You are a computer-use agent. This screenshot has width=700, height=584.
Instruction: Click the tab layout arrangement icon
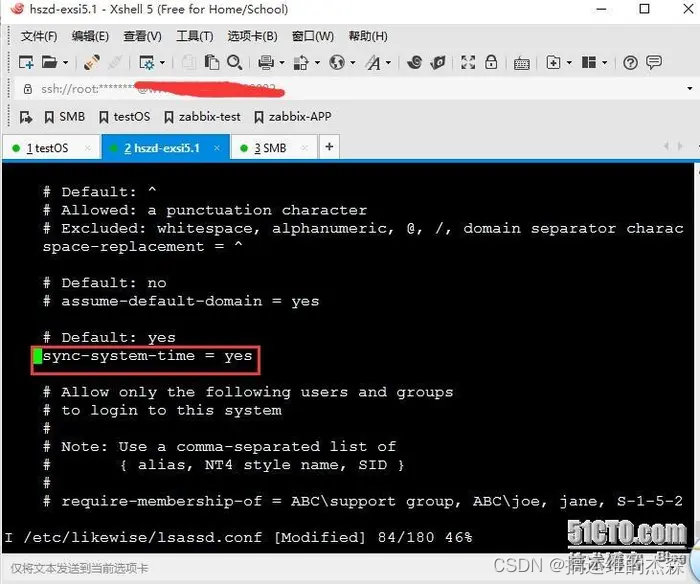coord(589,62)
